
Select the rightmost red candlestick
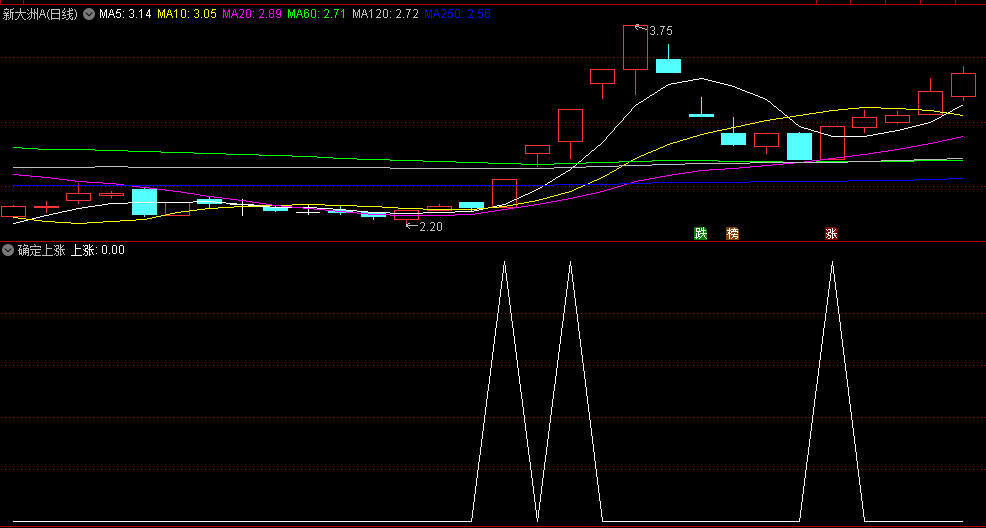(x=963, y=84)
